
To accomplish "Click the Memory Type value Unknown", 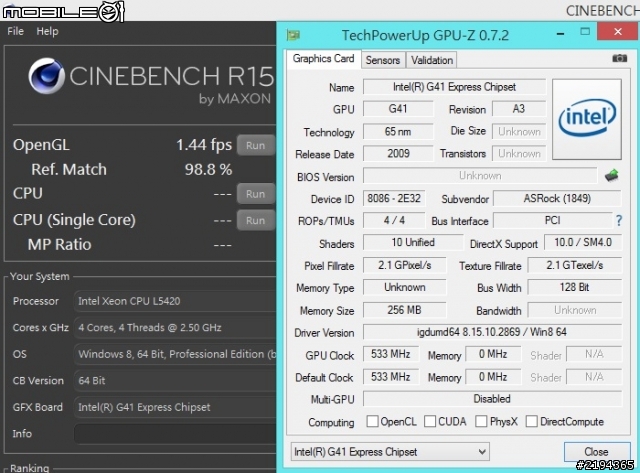I will [x=404, y=287].
